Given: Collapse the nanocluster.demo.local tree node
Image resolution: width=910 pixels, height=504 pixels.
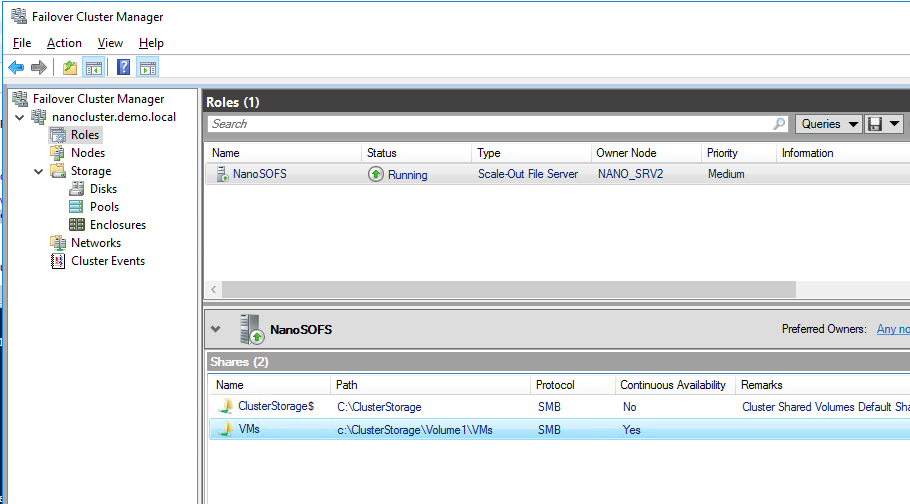Looking at the screenshot, I should click(x=20, y=117).
